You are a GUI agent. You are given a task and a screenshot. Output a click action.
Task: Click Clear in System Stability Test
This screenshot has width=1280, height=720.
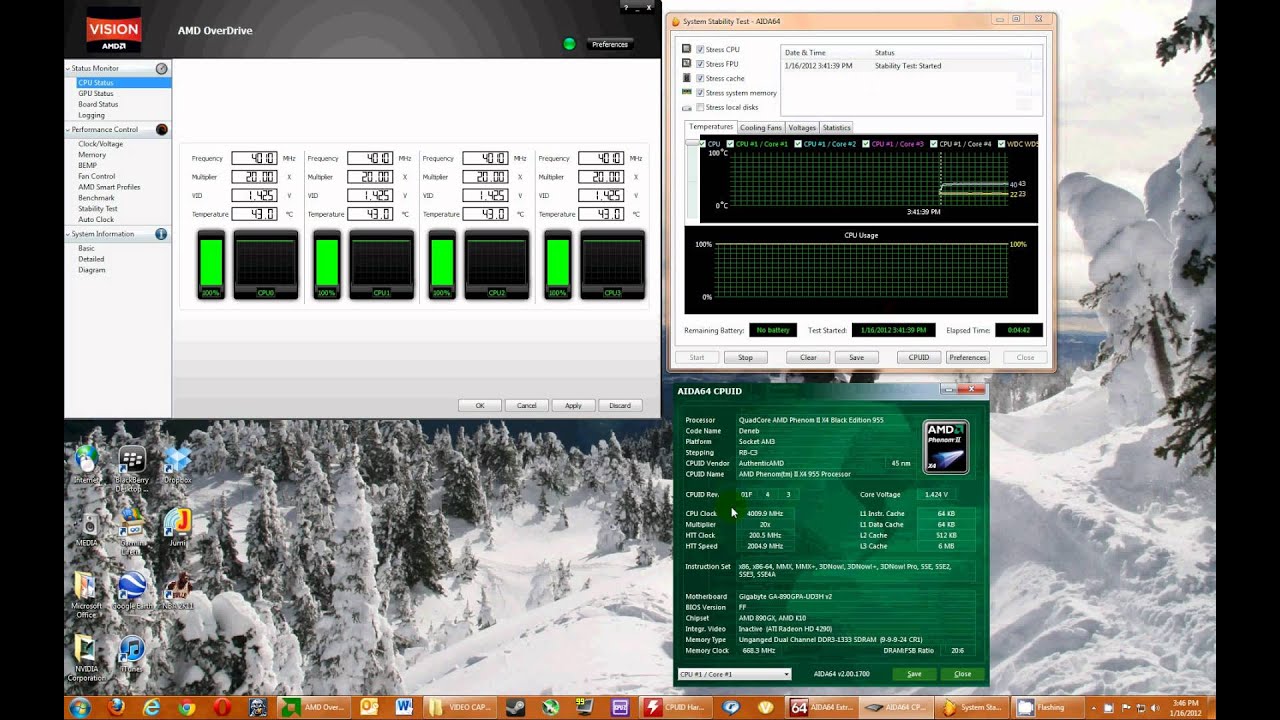point(808,357)
